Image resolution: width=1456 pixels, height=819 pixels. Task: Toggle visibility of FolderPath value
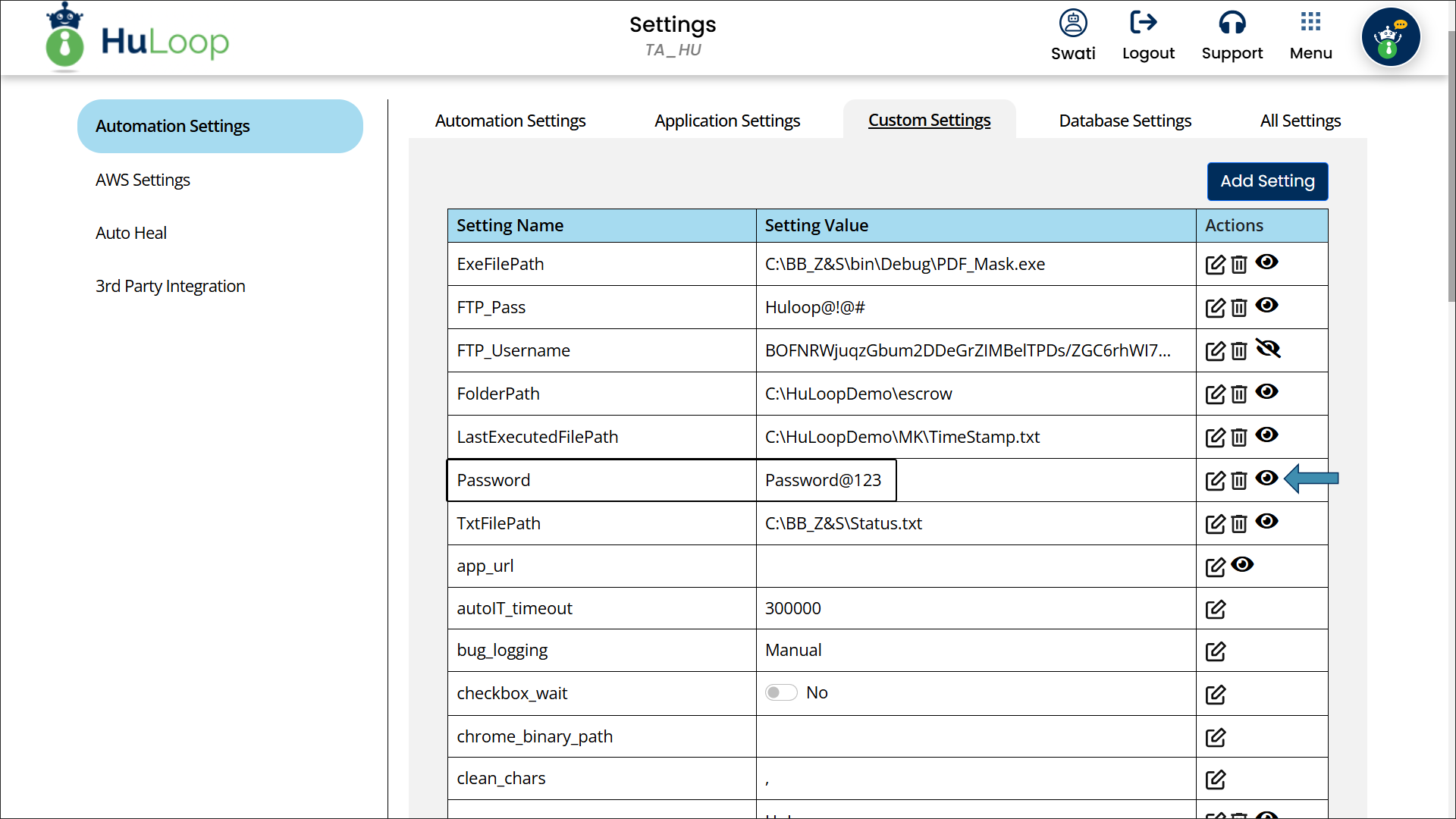click(1266, 392)
